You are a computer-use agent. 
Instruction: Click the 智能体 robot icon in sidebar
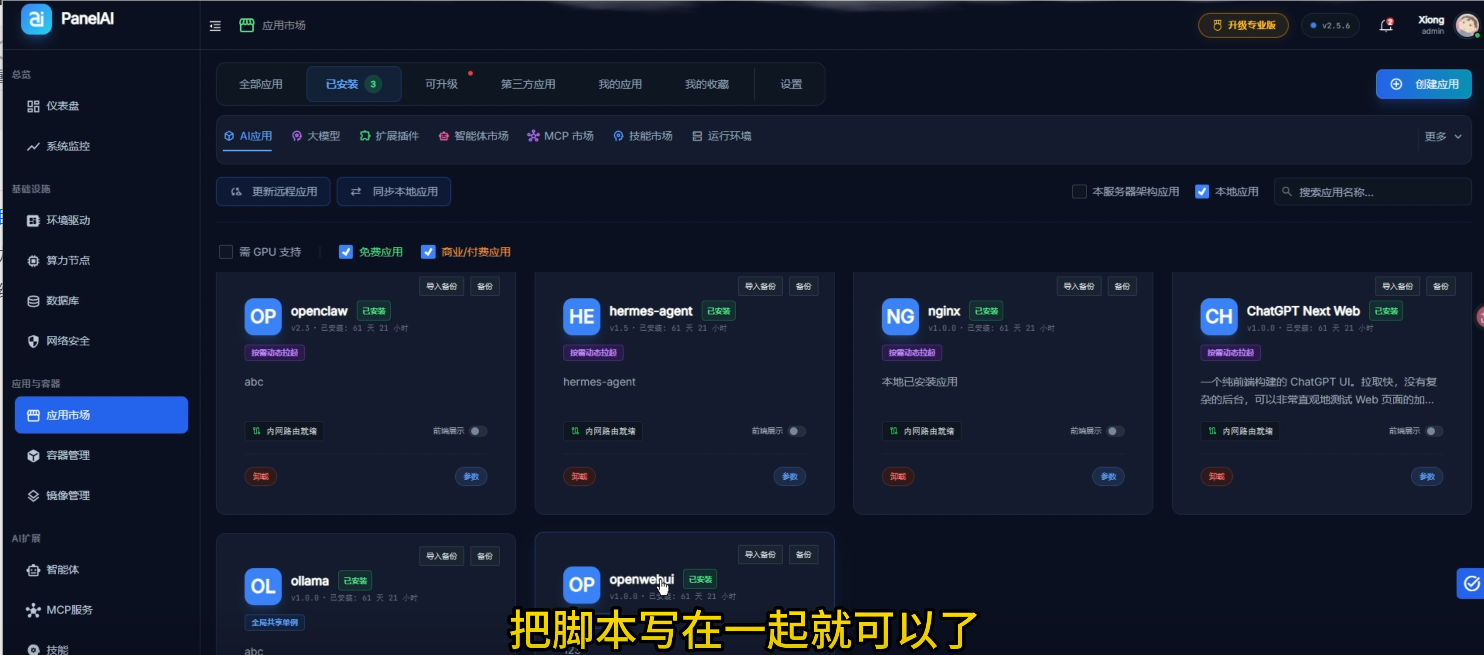tap(33, 569)
